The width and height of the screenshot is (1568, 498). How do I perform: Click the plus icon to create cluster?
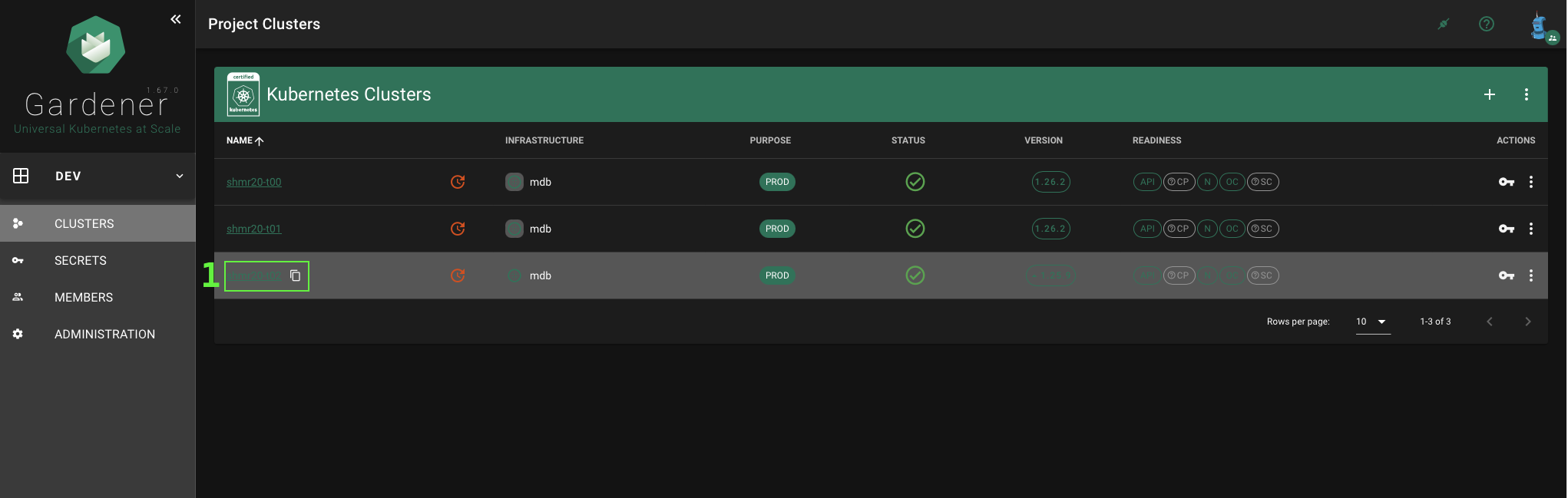(x=1489, y=94)
